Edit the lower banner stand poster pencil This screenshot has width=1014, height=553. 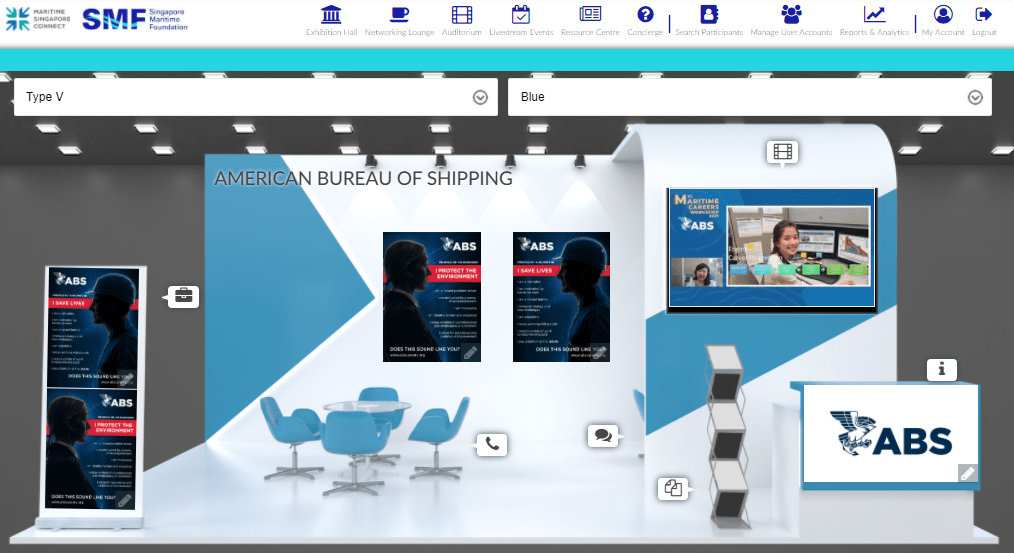(x=125, y=500)
